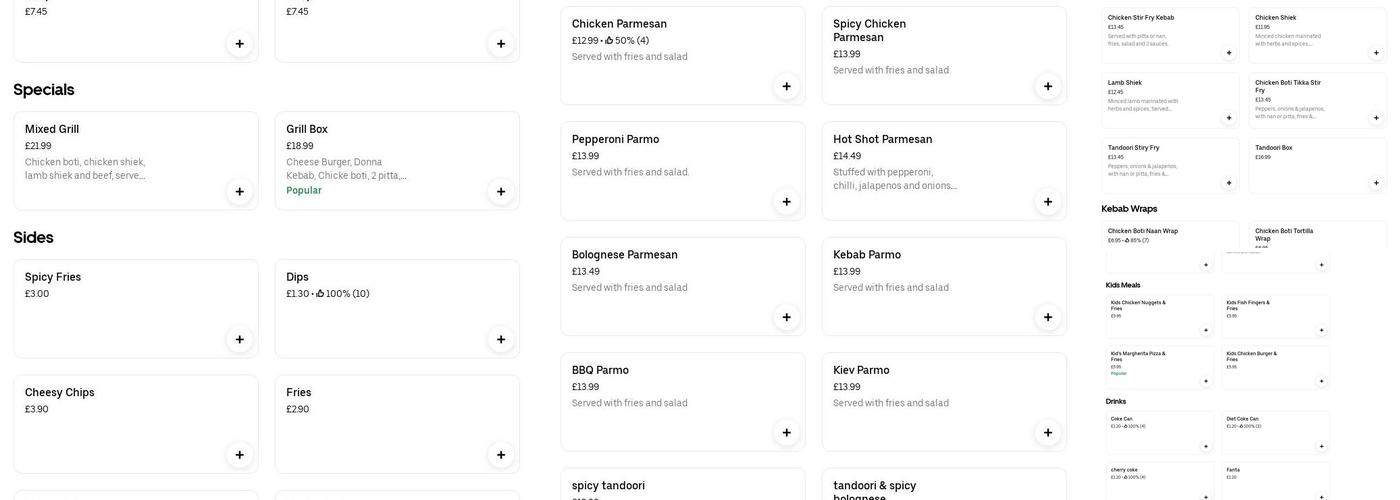The height and width of the screenshot is (500, 1400).
Task: Add Kiev Parmo to basket
Action: point(1048,433)
